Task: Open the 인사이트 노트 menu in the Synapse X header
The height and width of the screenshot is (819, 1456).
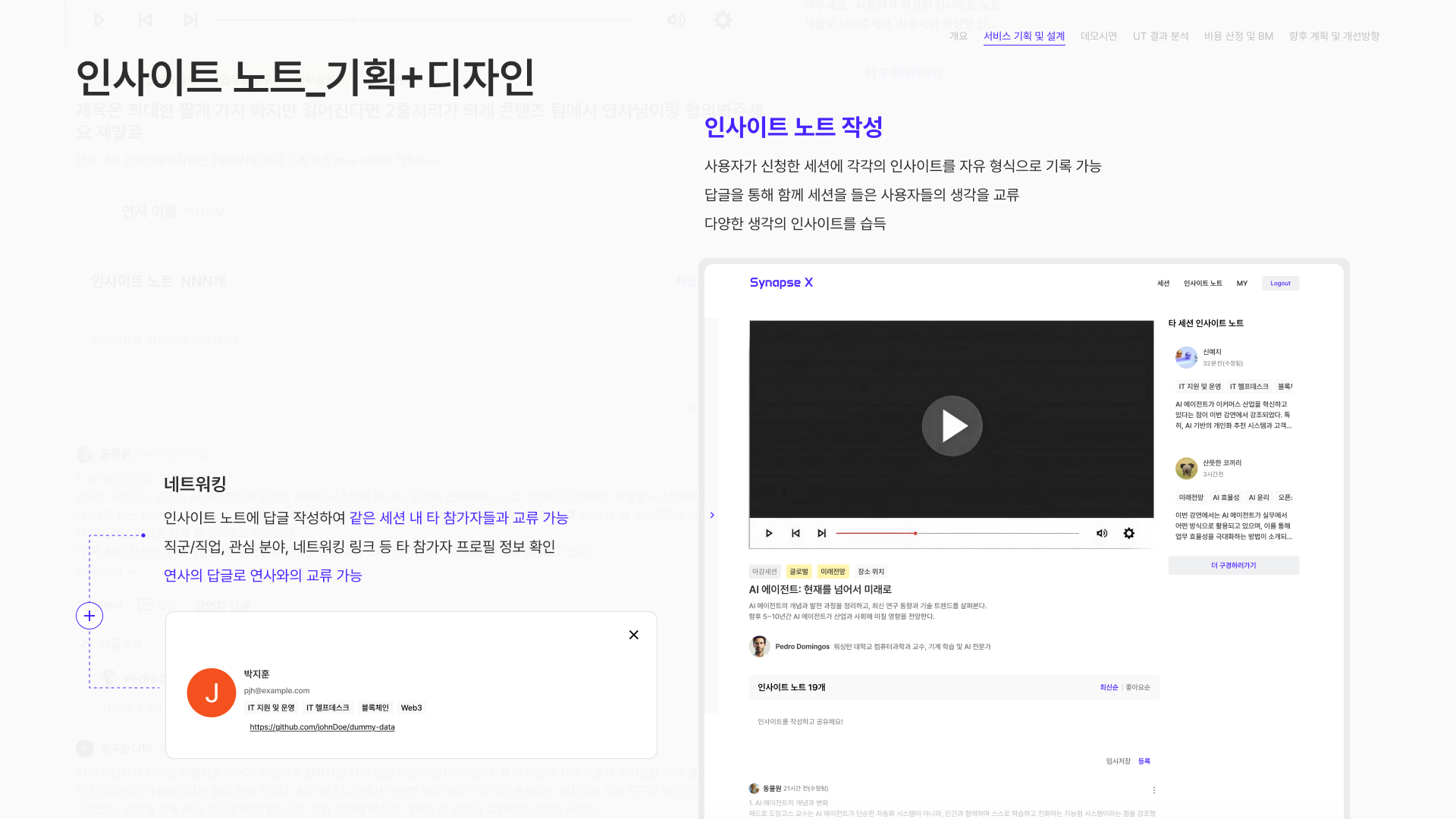Action: point(1203,284)
